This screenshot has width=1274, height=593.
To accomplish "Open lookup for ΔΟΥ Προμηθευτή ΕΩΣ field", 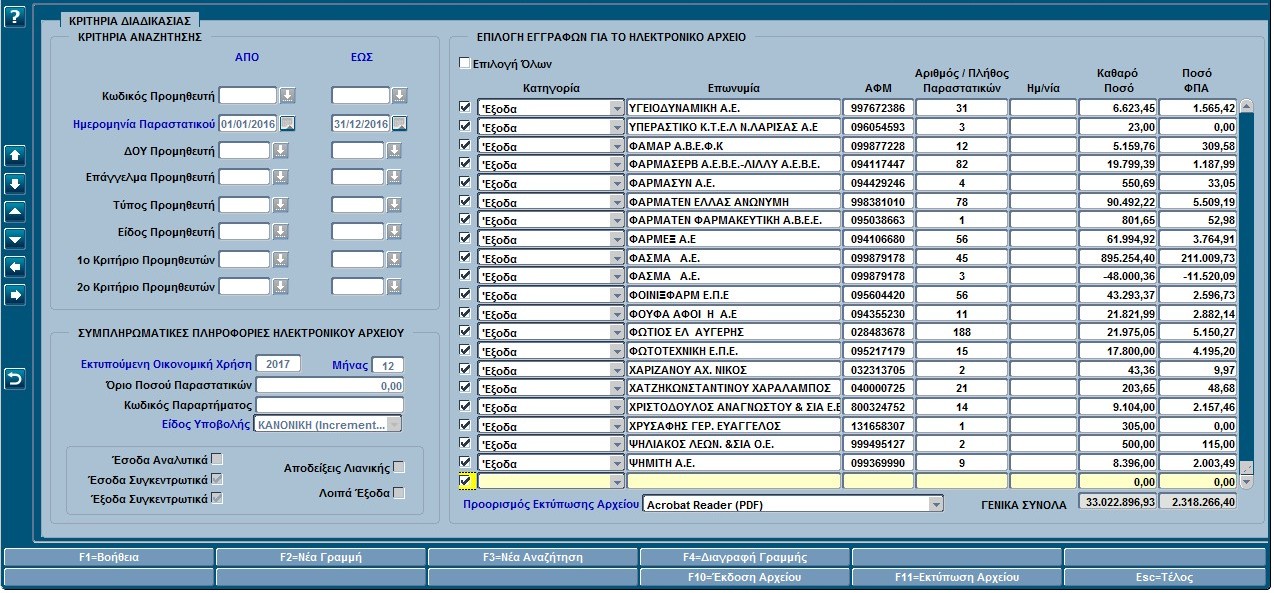I will (393, 151).
